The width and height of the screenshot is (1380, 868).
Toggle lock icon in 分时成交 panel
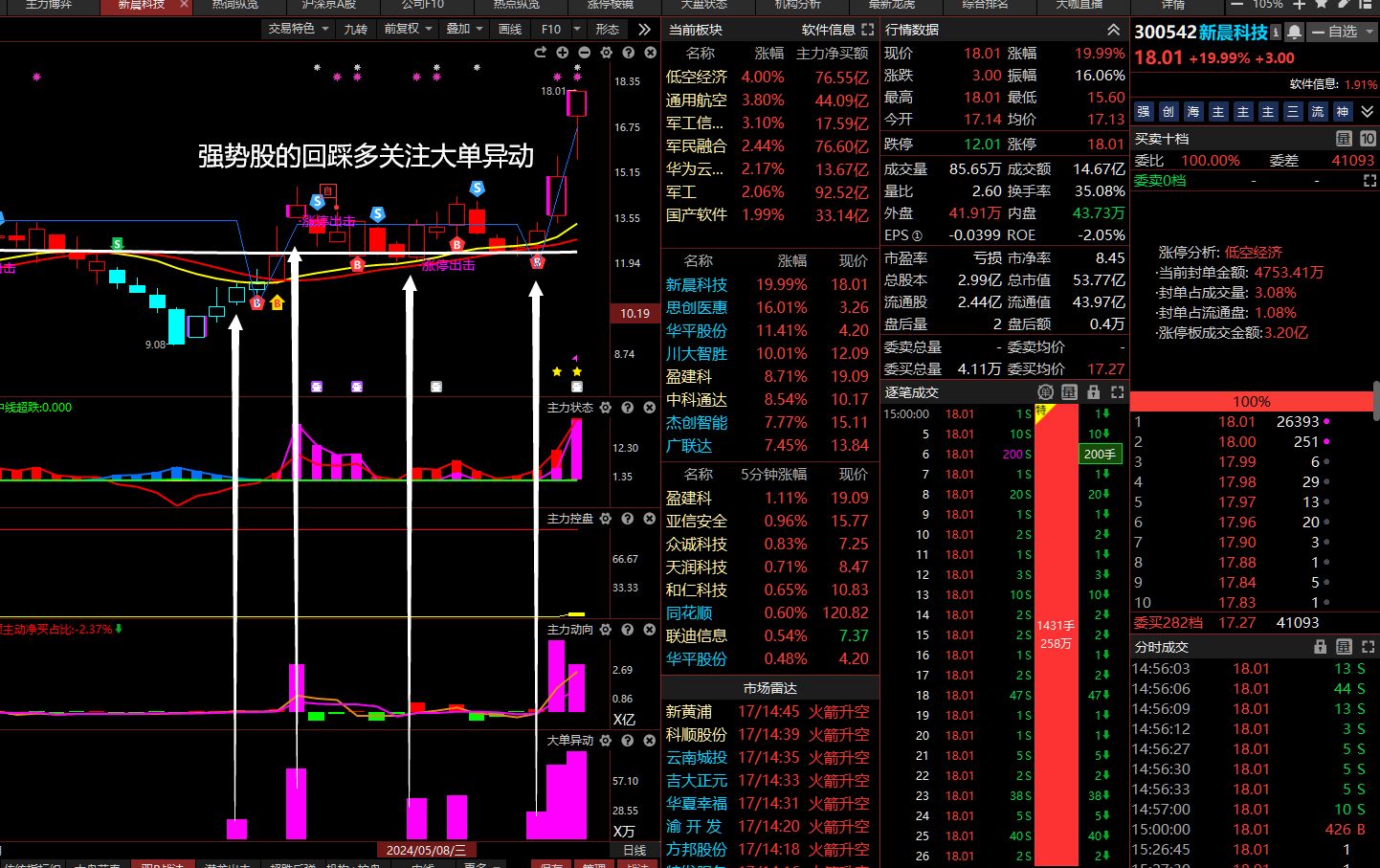coord(1321,647)
